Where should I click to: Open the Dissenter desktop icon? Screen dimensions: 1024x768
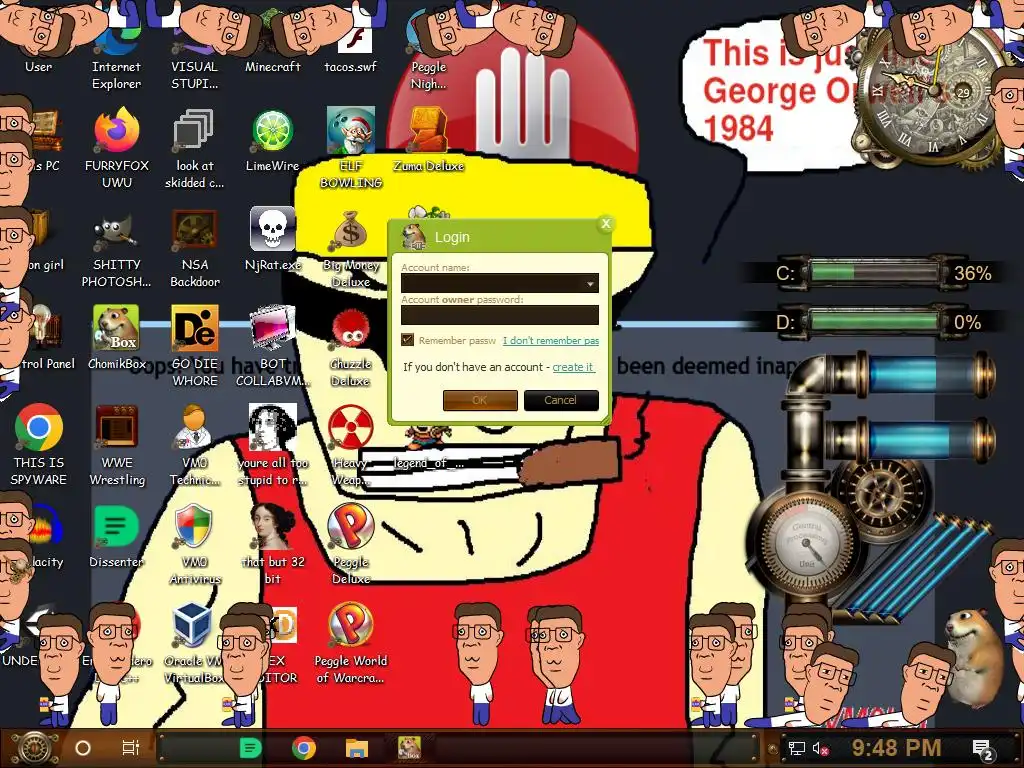(x=116, y=527)
